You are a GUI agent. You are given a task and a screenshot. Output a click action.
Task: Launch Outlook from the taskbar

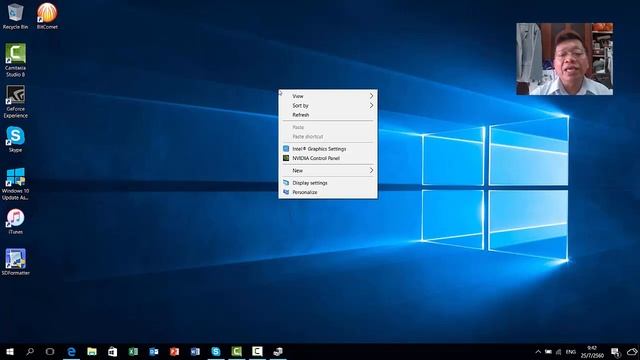click(153, 351)
